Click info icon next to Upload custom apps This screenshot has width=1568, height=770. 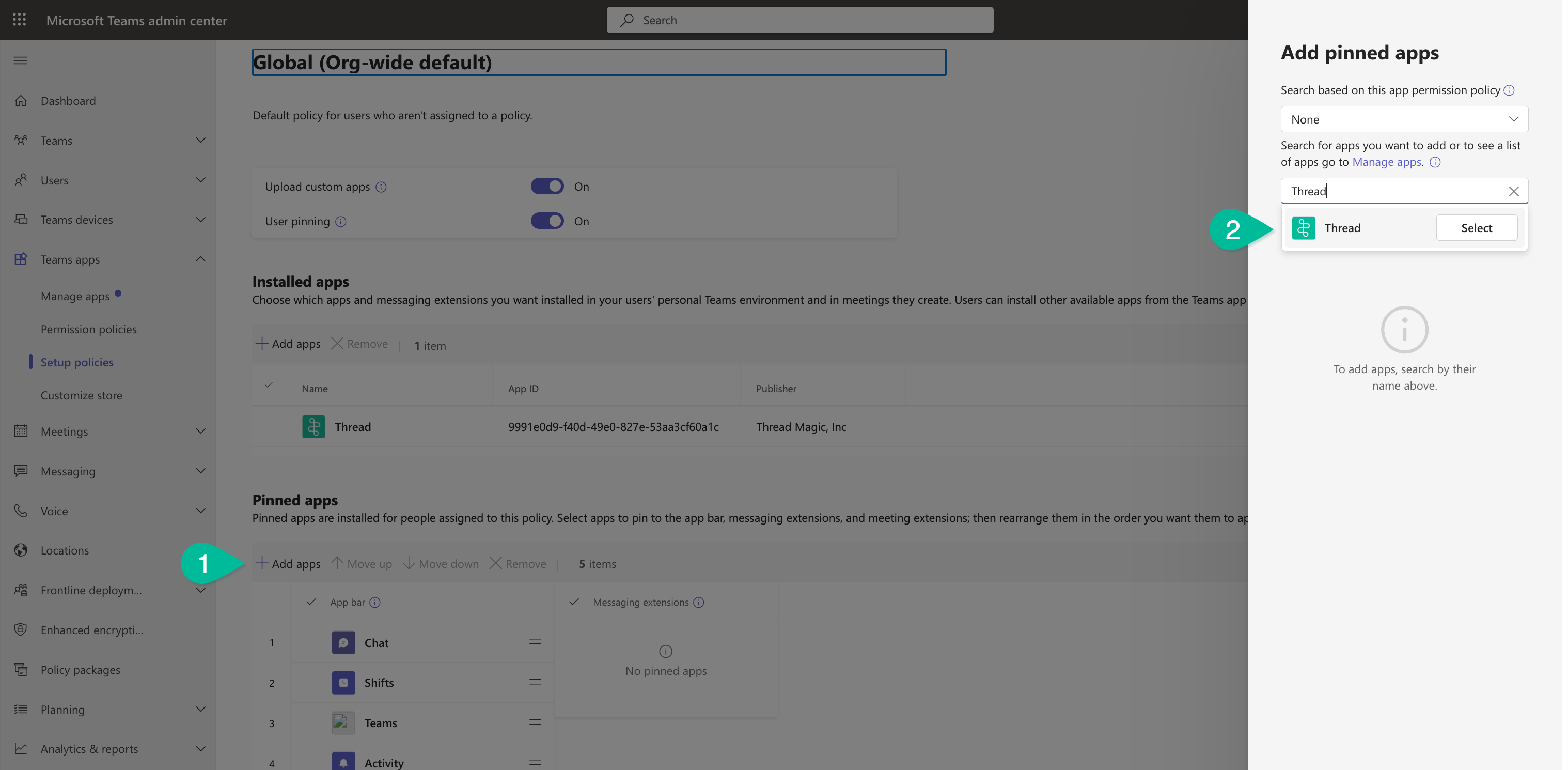(x=381, y=187)
